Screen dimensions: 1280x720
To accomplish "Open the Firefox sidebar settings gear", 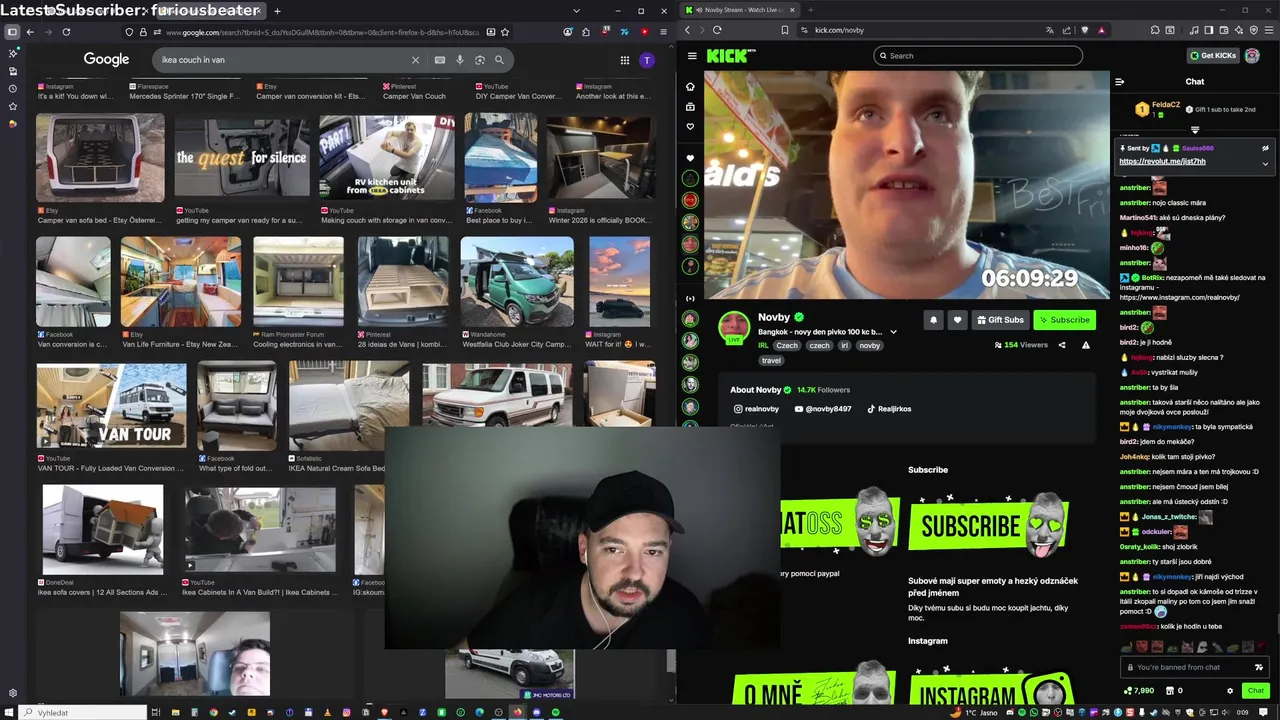I will [13, 693].
